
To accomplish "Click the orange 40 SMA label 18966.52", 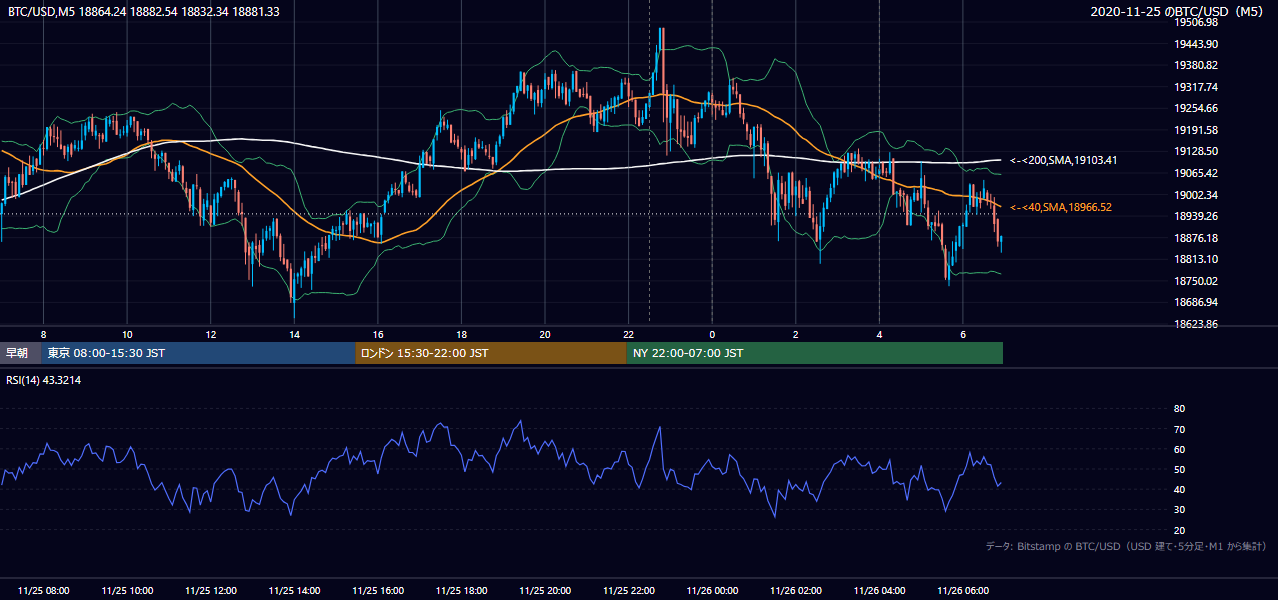I will tap(1061, 207).
